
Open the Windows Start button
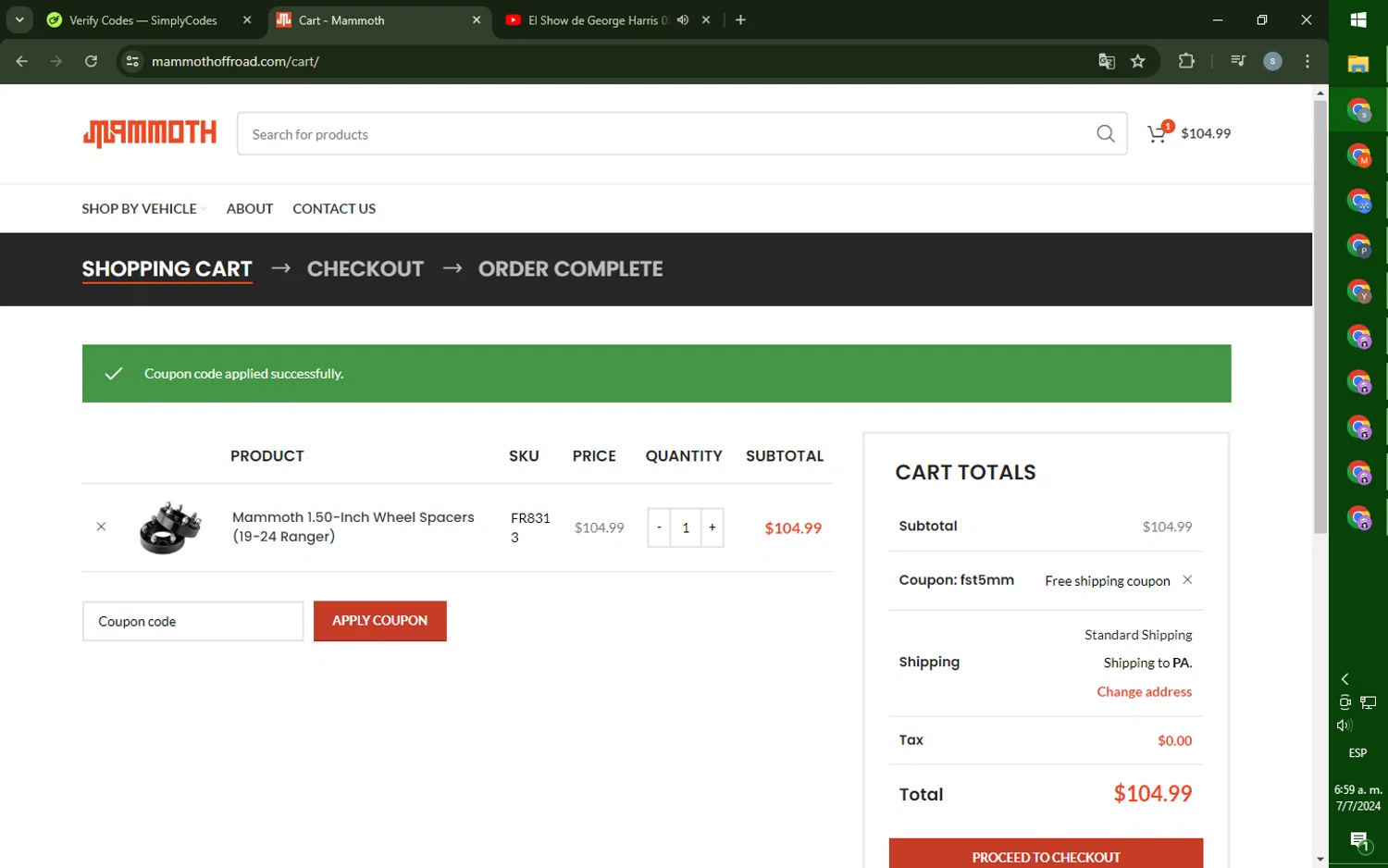tap(1358, 20)
